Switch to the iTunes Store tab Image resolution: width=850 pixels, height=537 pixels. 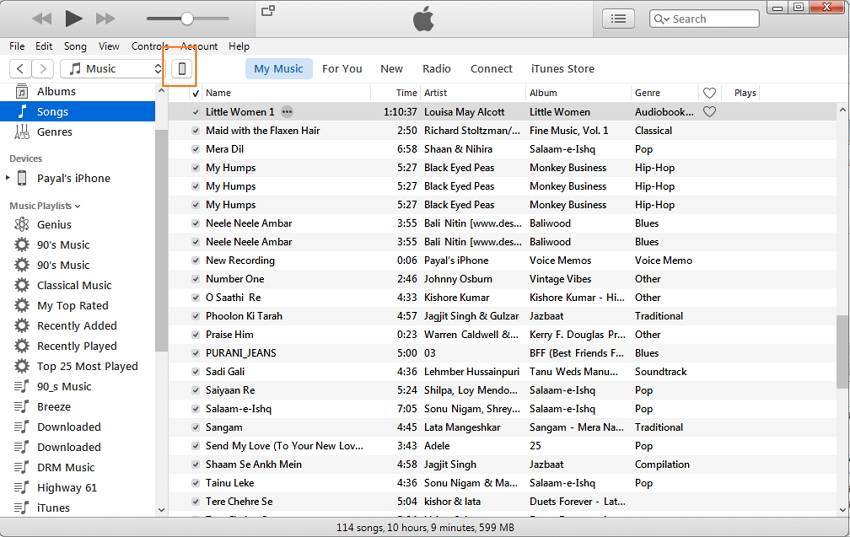click(x=562, y=69)
